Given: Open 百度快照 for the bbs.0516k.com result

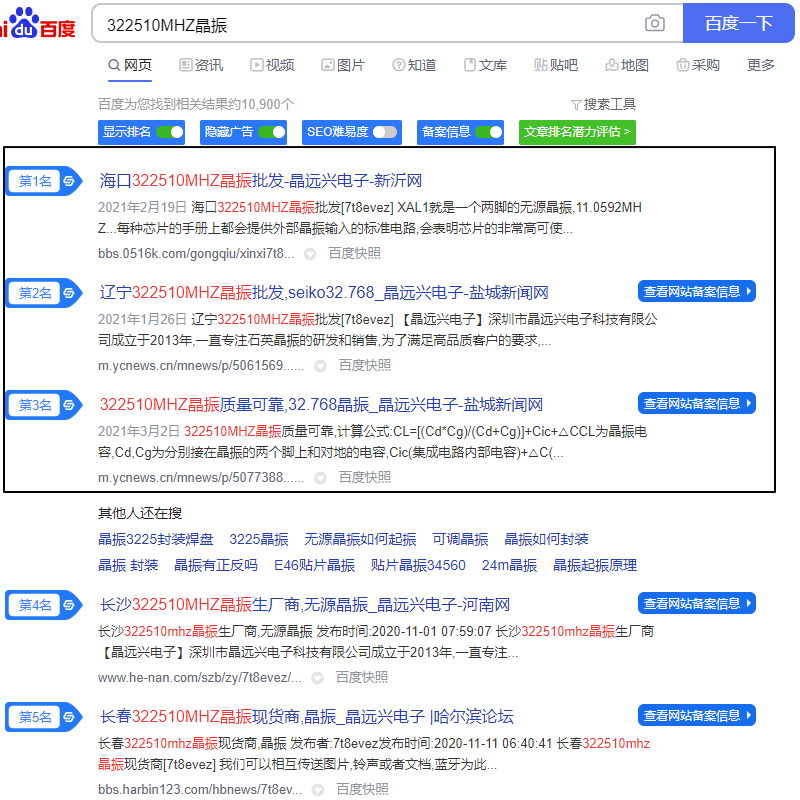Looking at the screenshot, I should [355, 254].
